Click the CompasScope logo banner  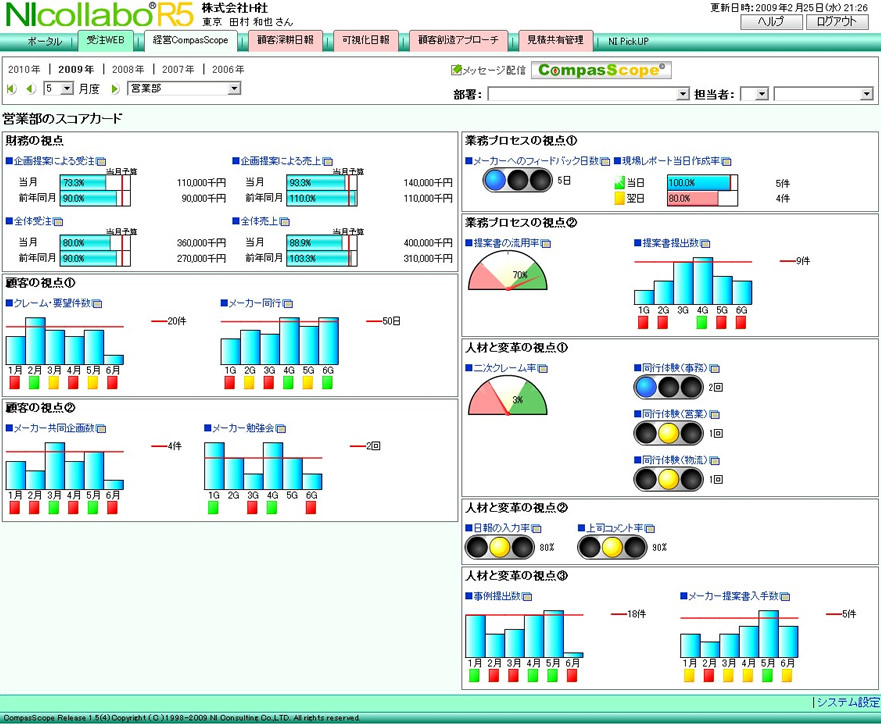point(600,70)
